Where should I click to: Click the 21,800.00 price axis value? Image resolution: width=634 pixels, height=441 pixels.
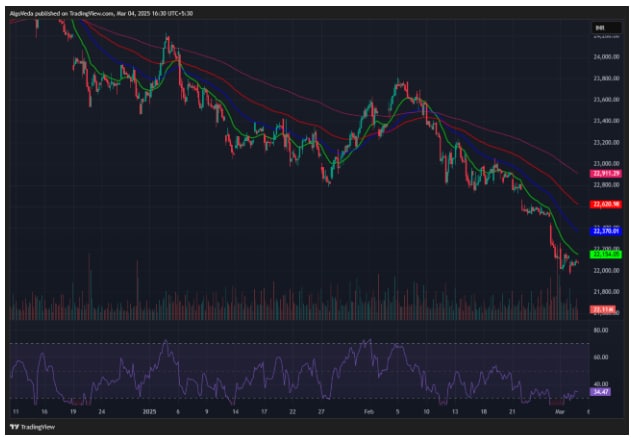pyautogui.click(x=606, y=291)
